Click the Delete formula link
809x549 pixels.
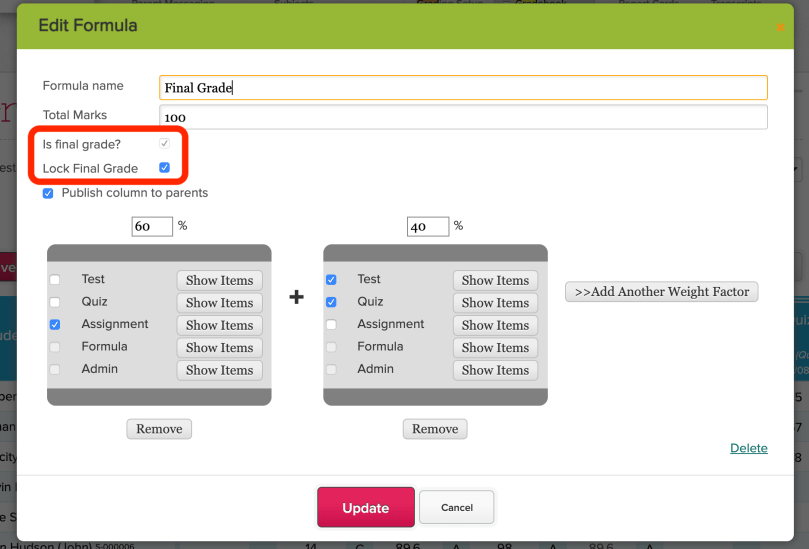click(x=749, y=448)
